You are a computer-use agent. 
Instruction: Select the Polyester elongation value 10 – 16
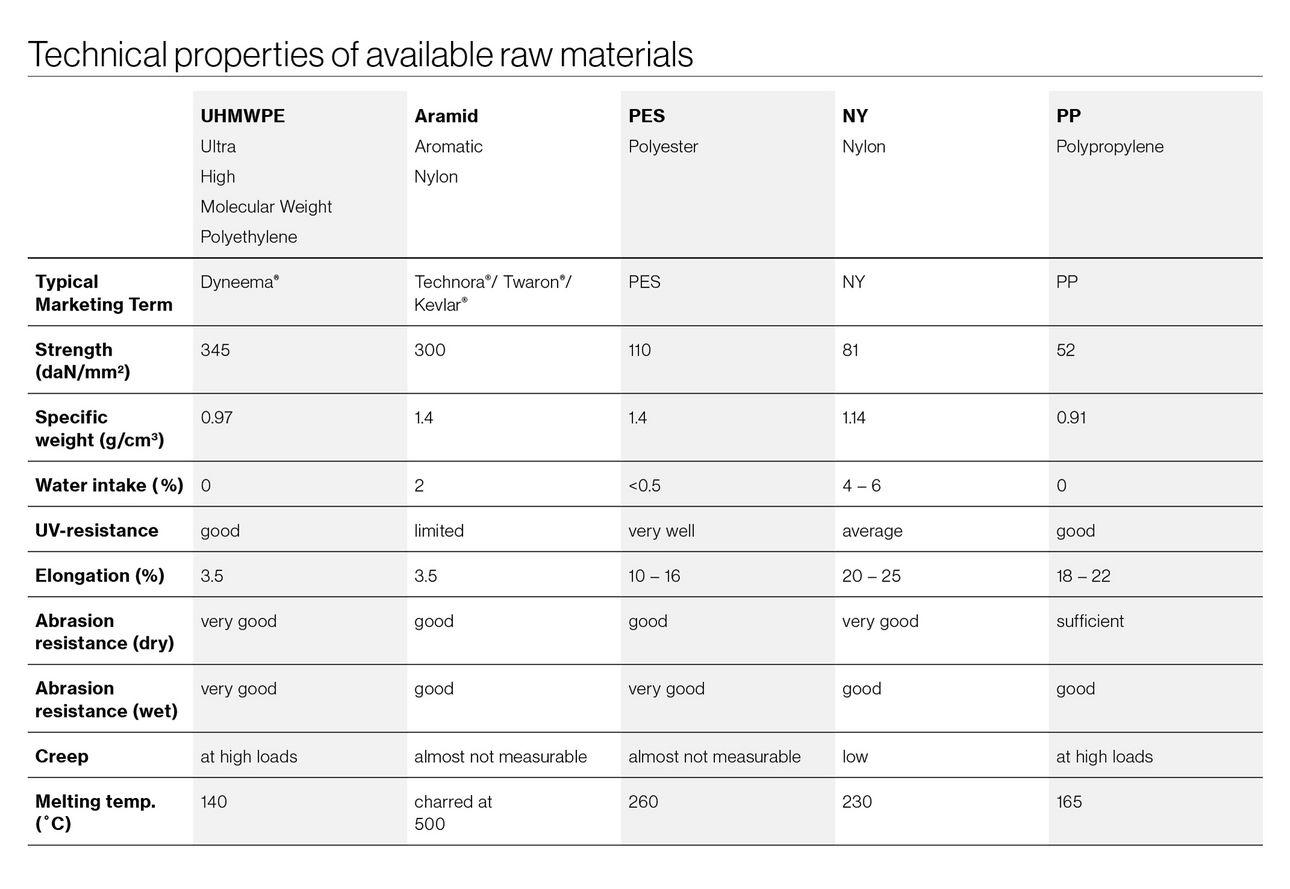[654, 576]
